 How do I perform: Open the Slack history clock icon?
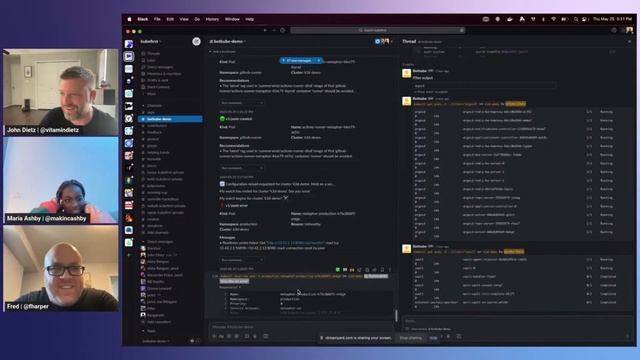tap(282, 30)
